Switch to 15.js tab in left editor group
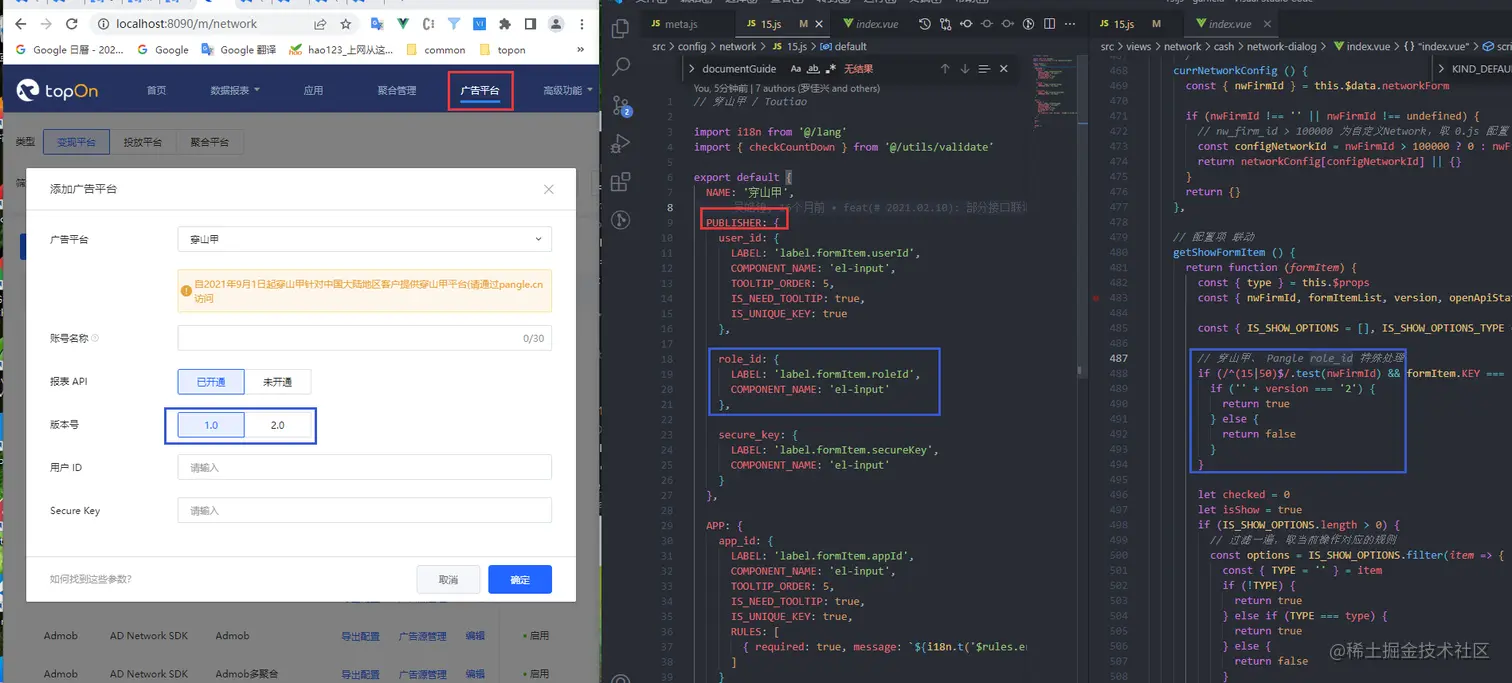 point(783,23)
